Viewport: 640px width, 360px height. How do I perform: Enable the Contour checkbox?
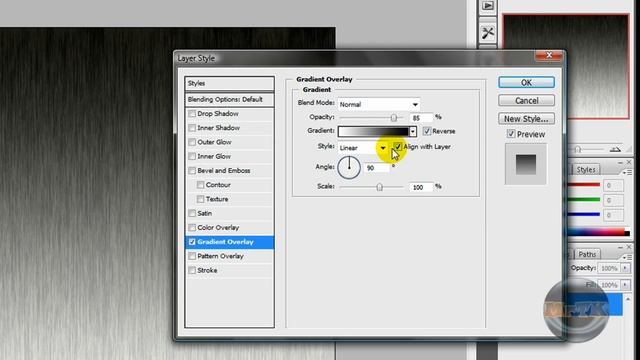pyautogui.click(x=200, y=185)
